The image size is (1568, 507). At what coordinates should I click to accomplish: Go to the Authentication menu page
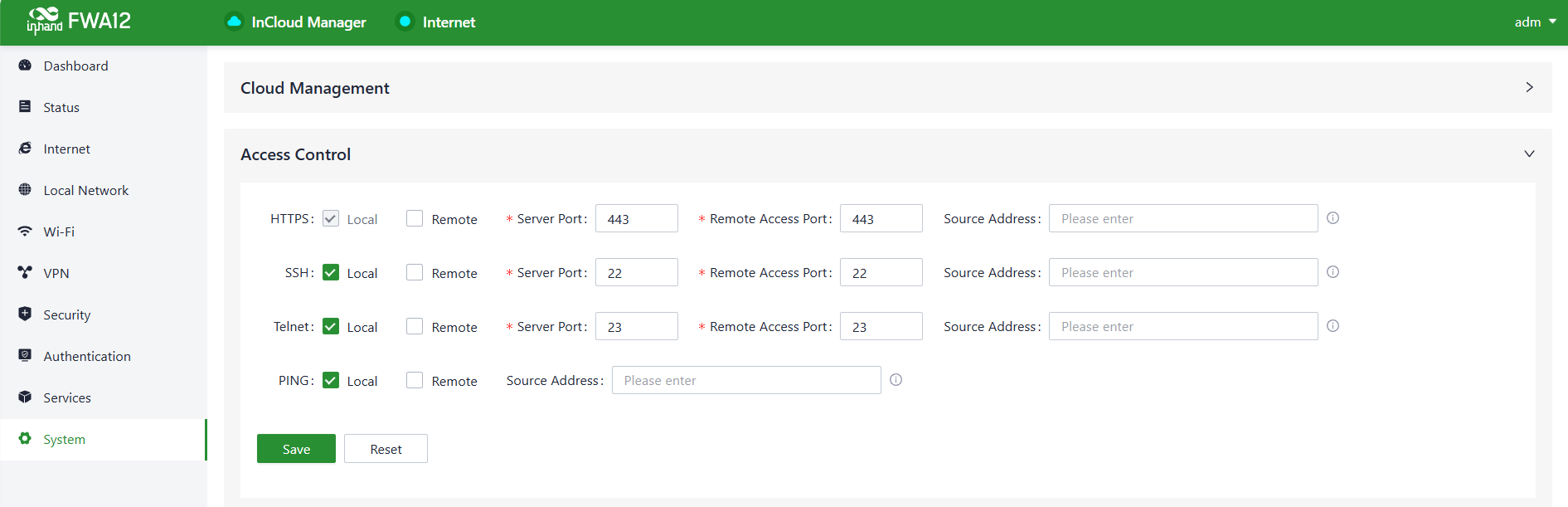[x=87, y=356]
